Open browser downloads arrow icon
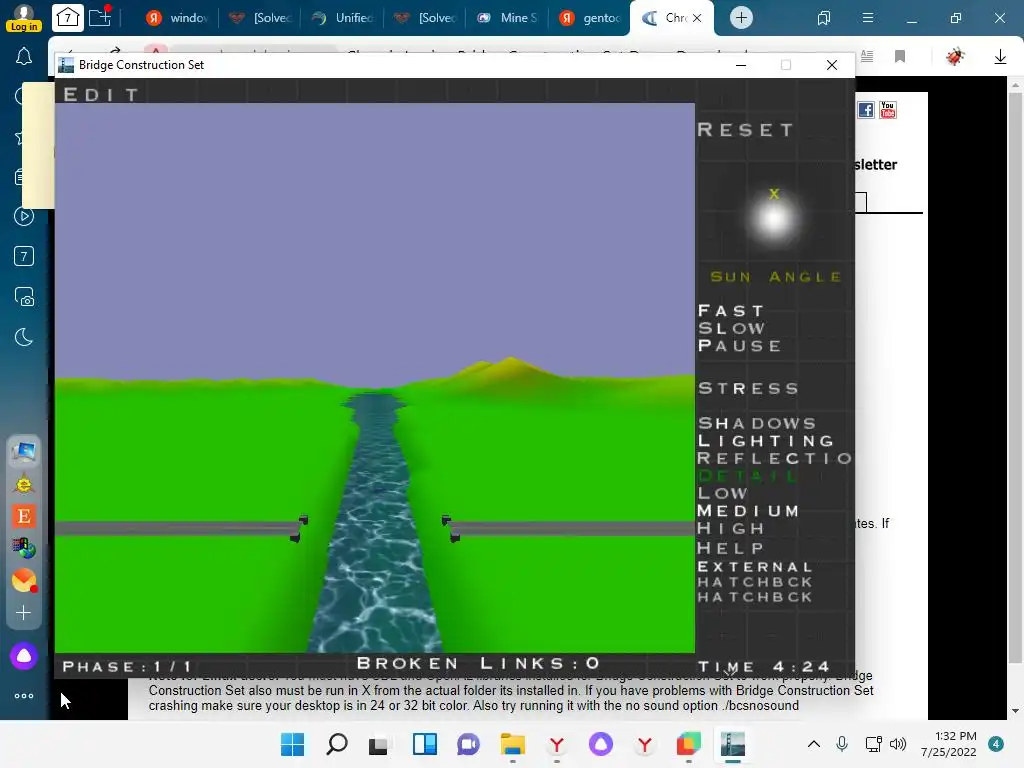The height and width of the screenshot is (768, 1024). pyautogui.click(x=1000, y=57)
